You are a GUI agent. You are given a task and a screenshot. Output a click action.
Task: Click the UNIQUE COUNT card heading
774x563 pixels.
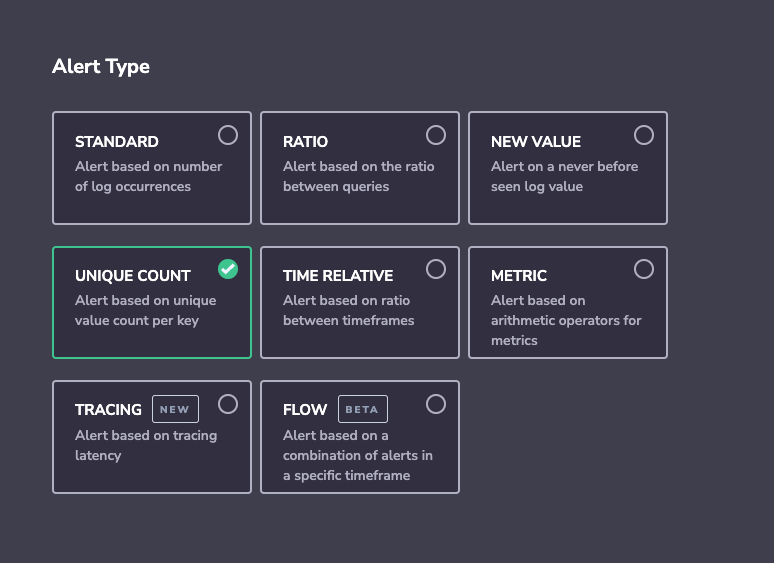click(133, 276)
